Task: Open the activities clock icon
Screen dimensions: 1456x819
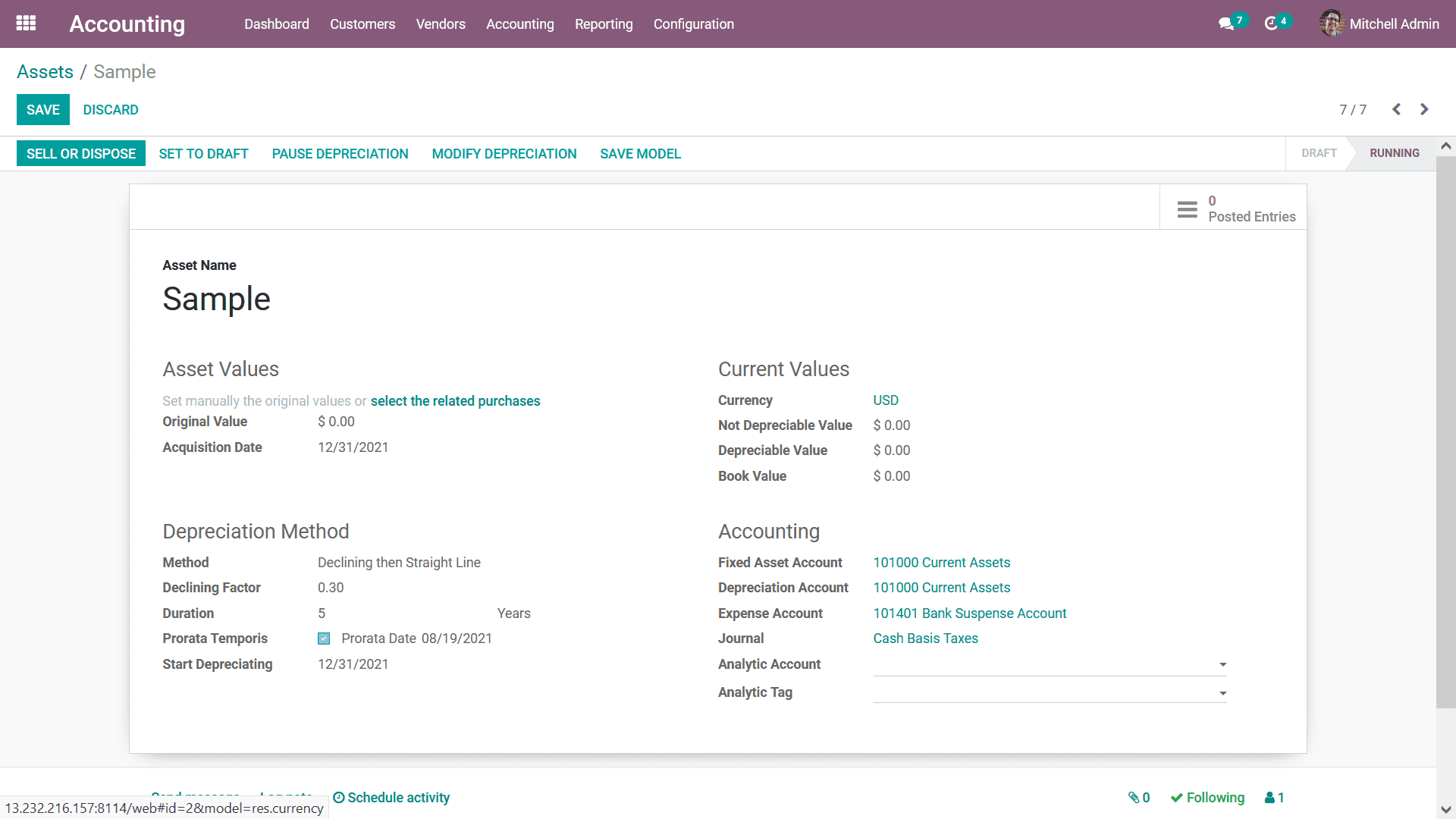Action: [1272, 24]
